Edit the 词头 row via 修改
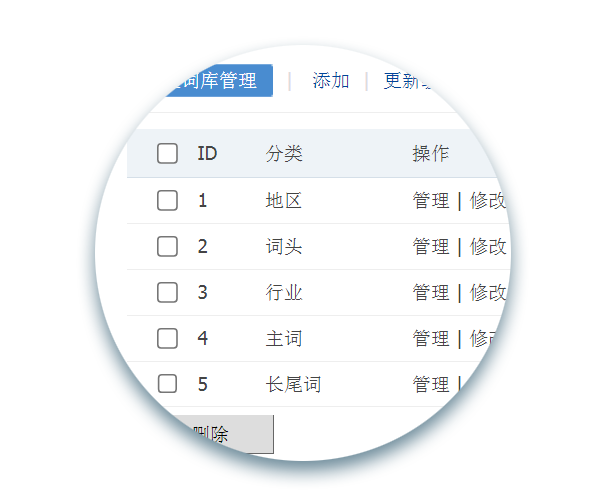 (488, 246)
